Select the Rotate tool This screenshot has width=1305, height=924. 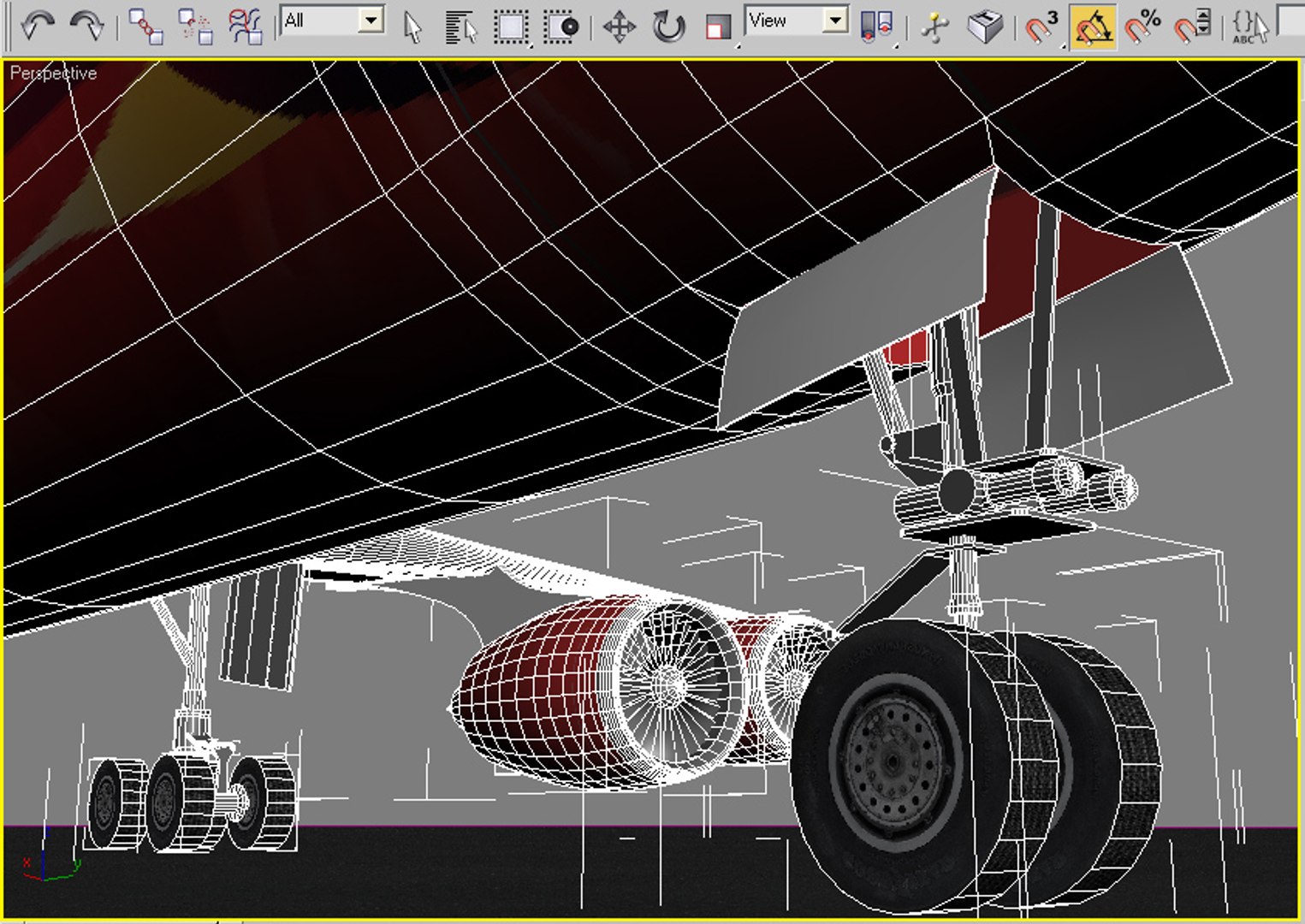point(668,27)
